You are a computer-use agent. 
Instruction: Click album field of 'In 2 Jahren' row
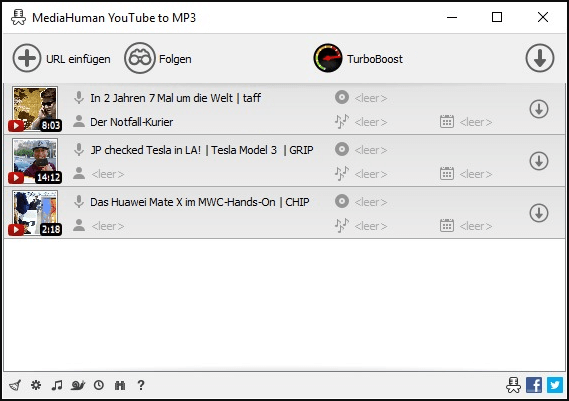pos(371,98)
